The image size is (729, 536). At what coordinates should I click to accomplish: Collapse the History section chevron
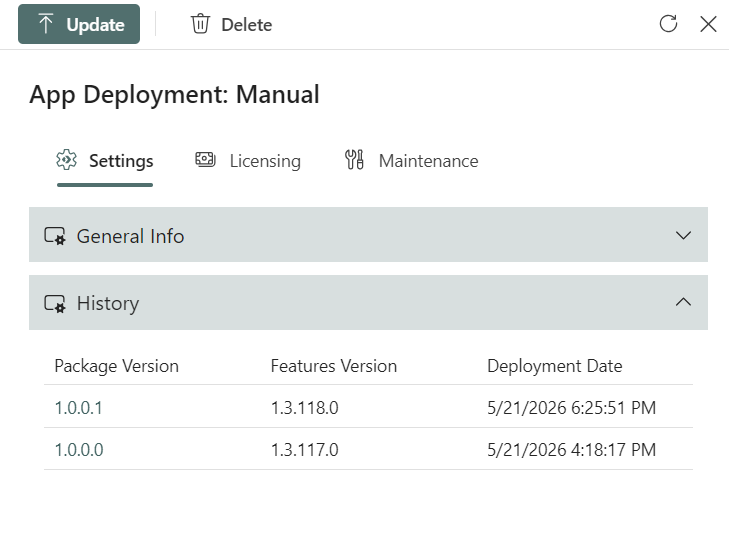[x=683, y=302]
